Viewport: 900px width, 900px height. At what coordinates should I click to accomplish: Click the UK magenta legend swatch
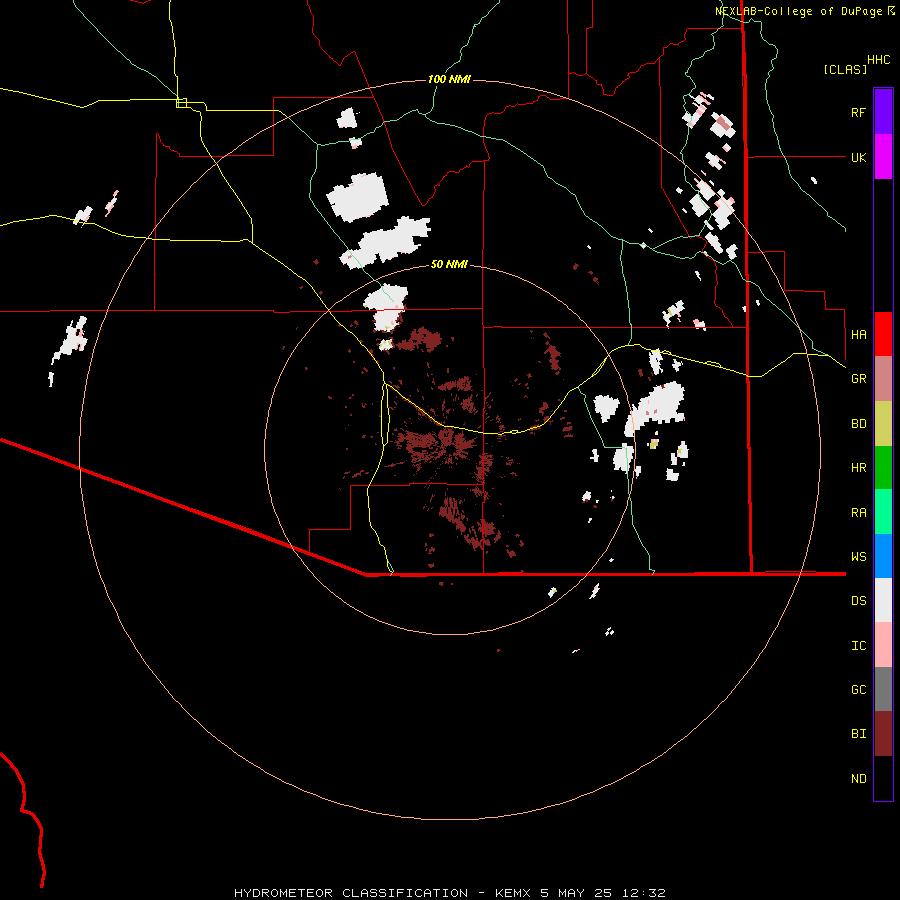[883, 157]
